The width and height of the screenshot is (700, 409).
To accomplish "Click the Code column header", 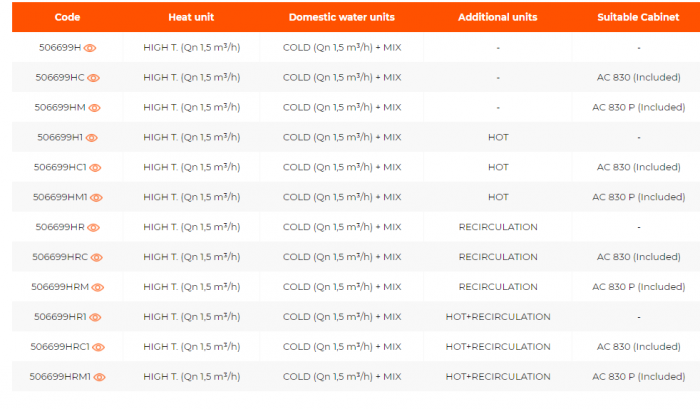I will pos(67,18).
